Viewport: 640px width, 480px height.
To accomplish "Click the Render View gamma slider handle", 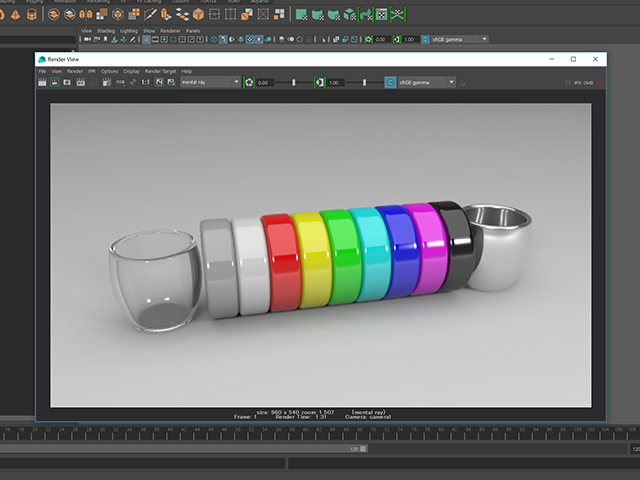I will (364, 82).
